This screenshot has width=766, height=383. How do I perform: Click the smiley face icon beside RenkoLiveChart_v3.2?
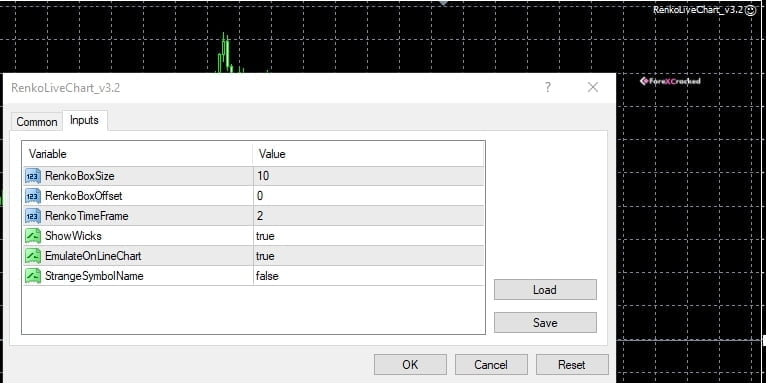click(x=750, y=10)
